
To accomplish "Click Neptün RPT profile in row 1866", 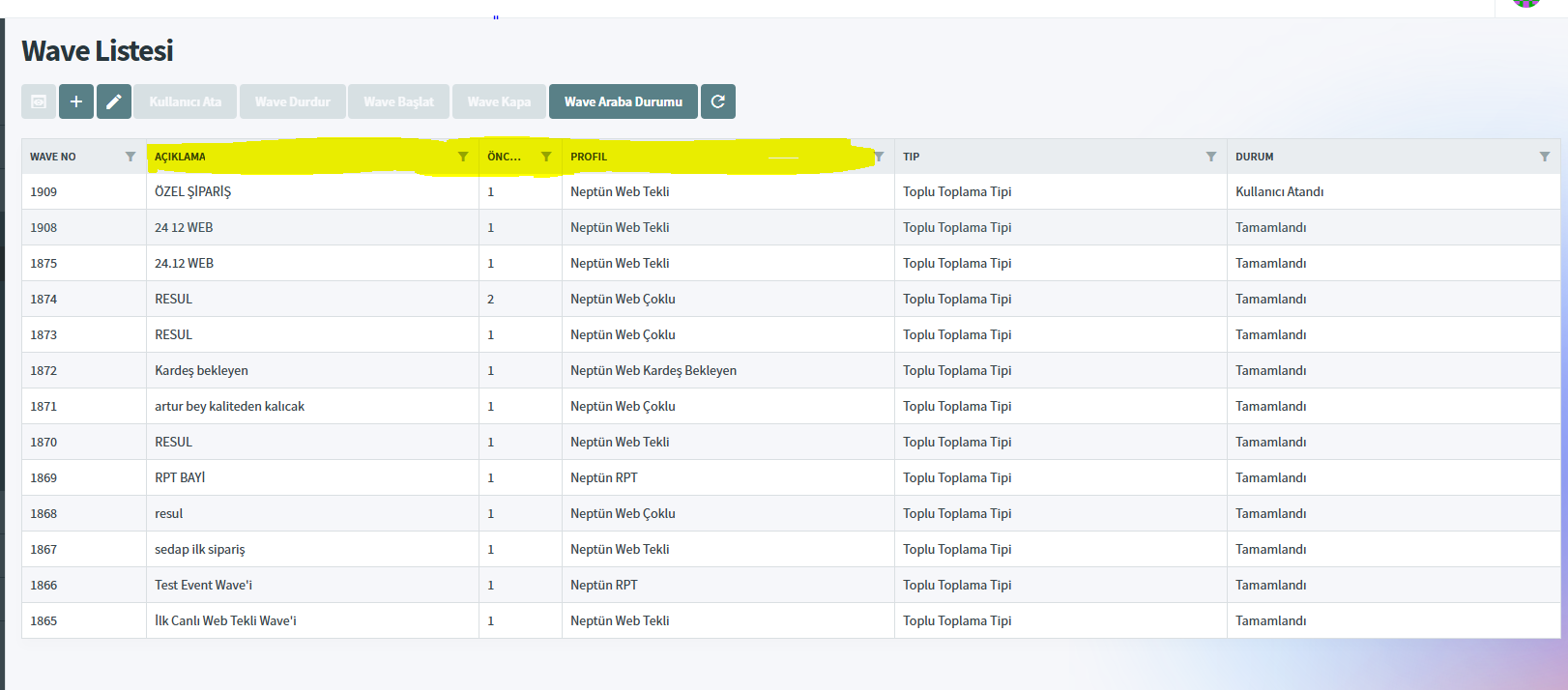I will (604, 585).
